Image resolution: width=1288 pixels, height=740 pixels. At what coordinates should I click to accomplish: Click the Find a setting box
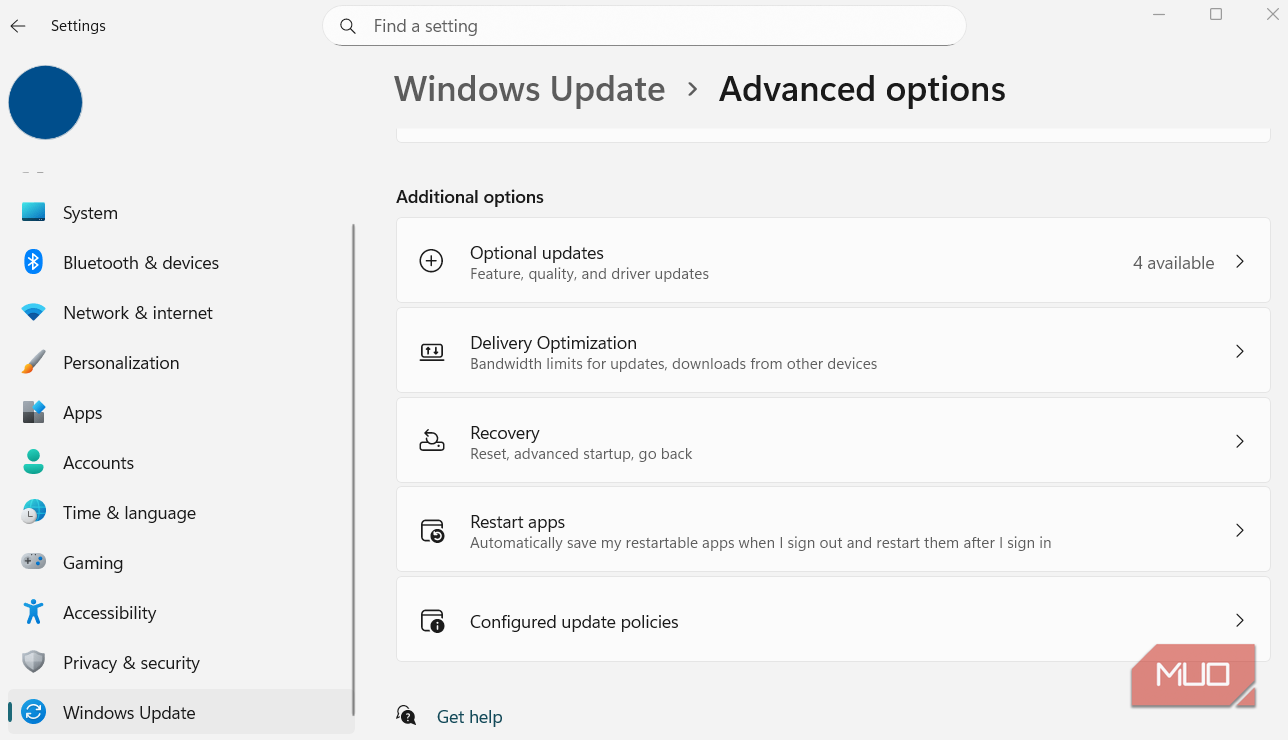[644, 26]
